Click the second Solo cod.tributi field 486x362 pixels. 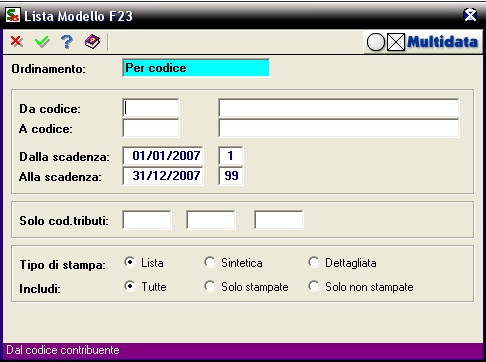[211, 220]
